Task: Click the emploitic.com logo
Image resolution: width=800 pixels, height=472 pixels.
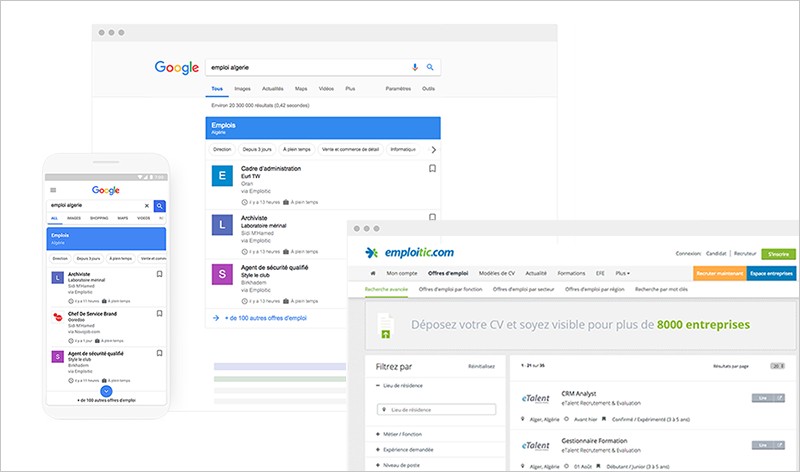Action: tap(410, 253)
